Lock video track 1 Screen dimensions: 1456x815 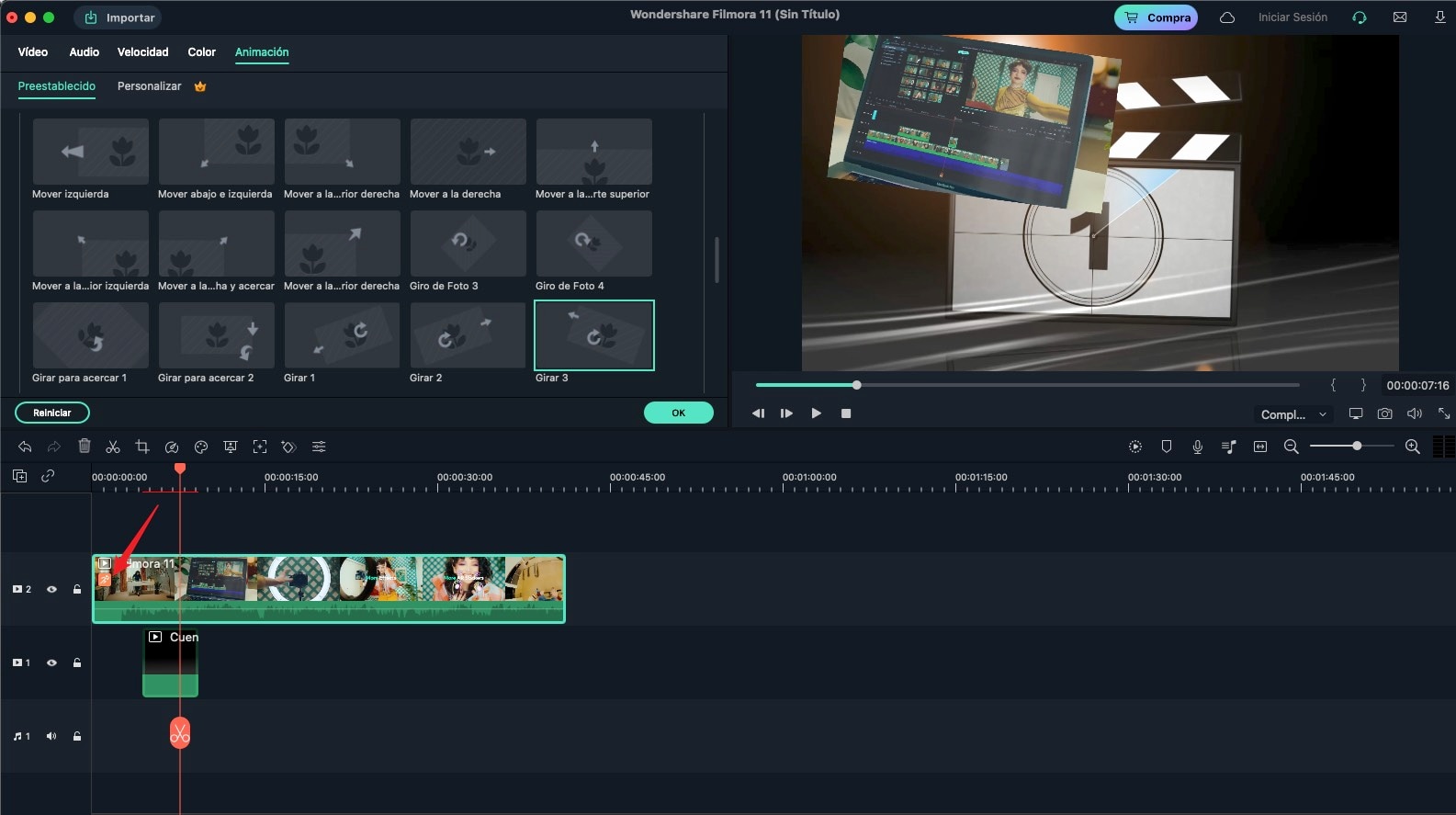(77, 662)
